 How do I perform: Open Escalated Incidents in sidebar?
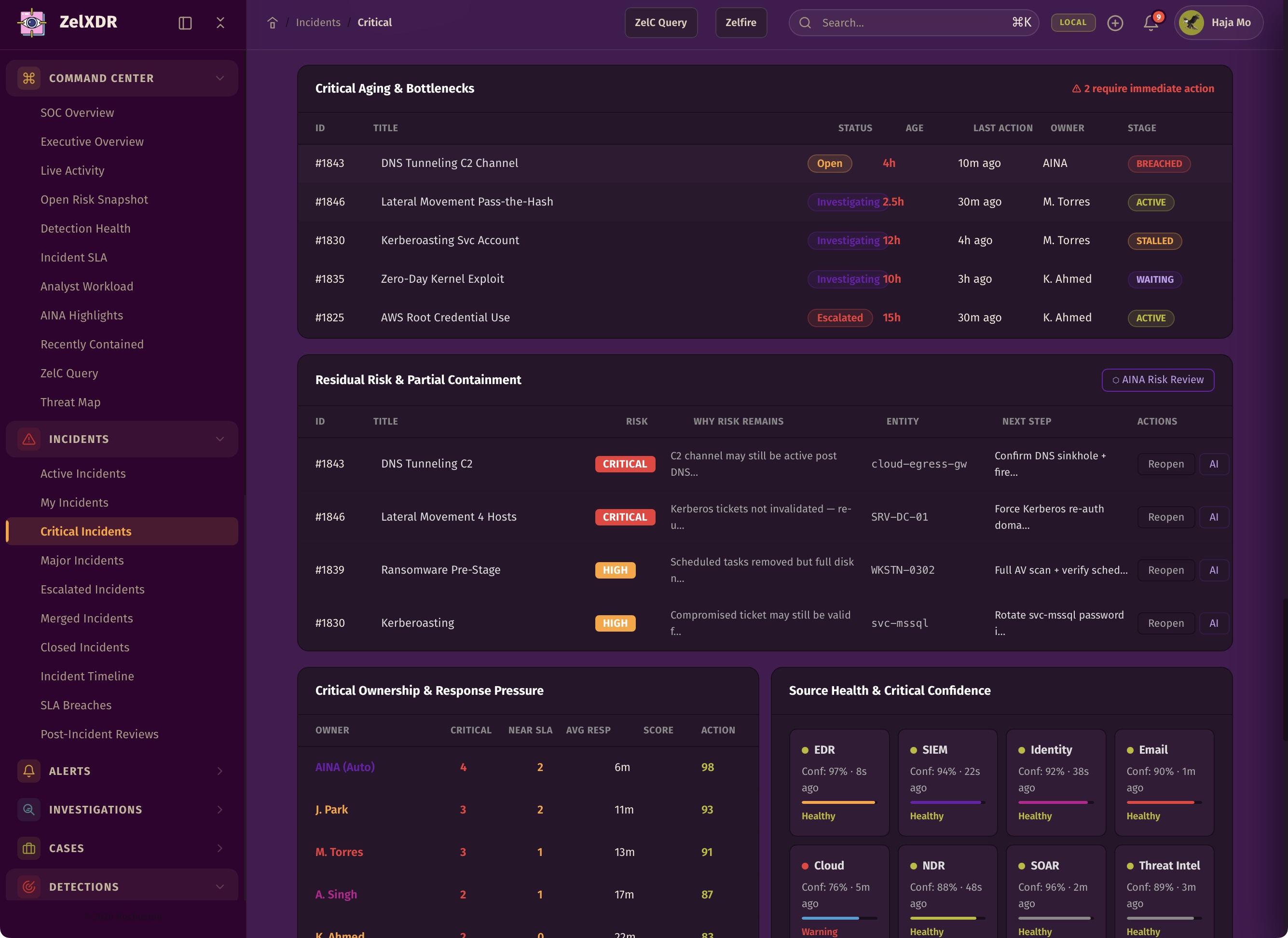click(93, 589)
